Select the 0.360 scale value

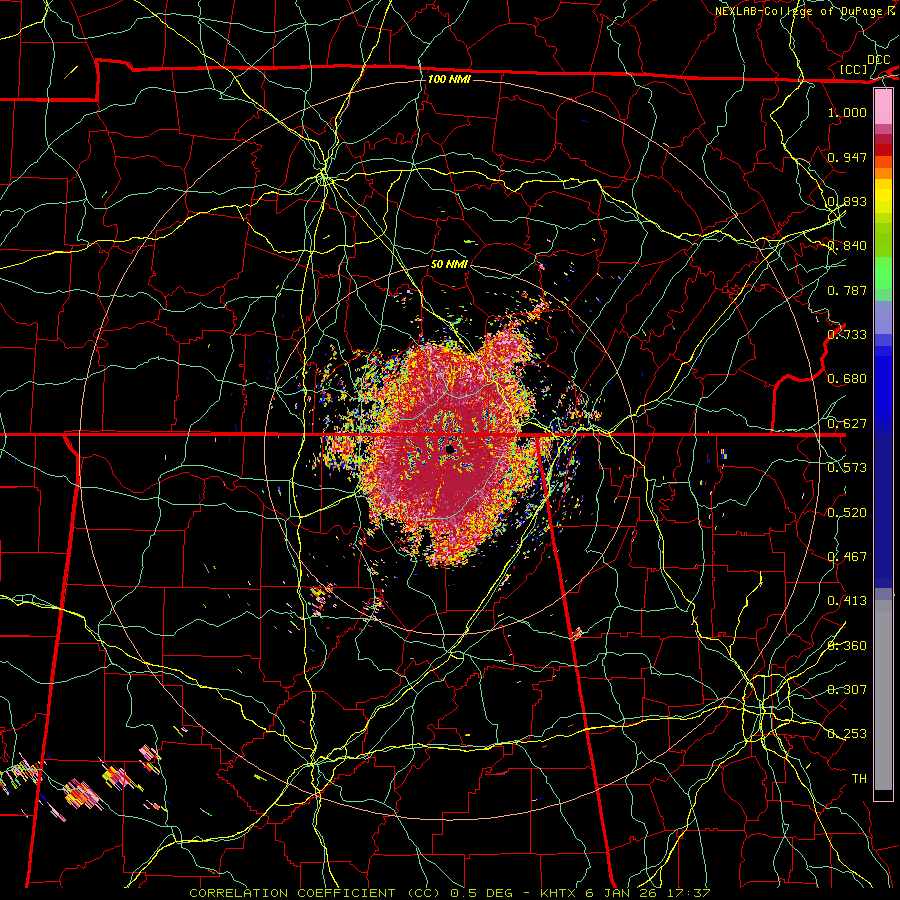point(847,646)
